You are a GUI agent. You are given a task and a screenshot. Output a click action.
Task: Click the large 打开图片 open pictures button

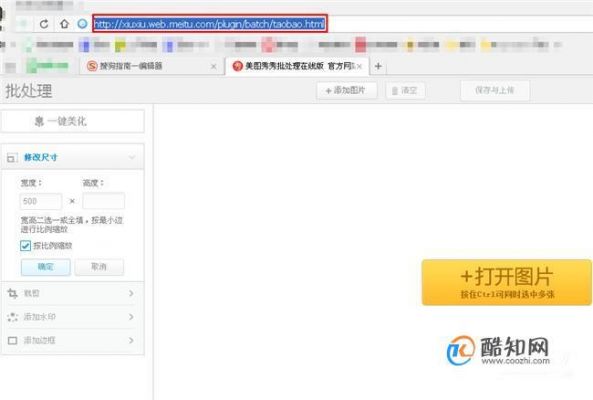[x=506, y=282]
